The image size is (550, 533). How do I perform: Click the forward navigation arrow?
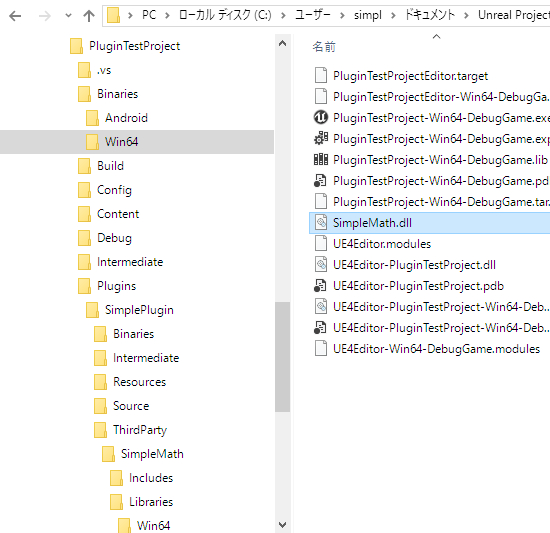[x=45, y=16]
